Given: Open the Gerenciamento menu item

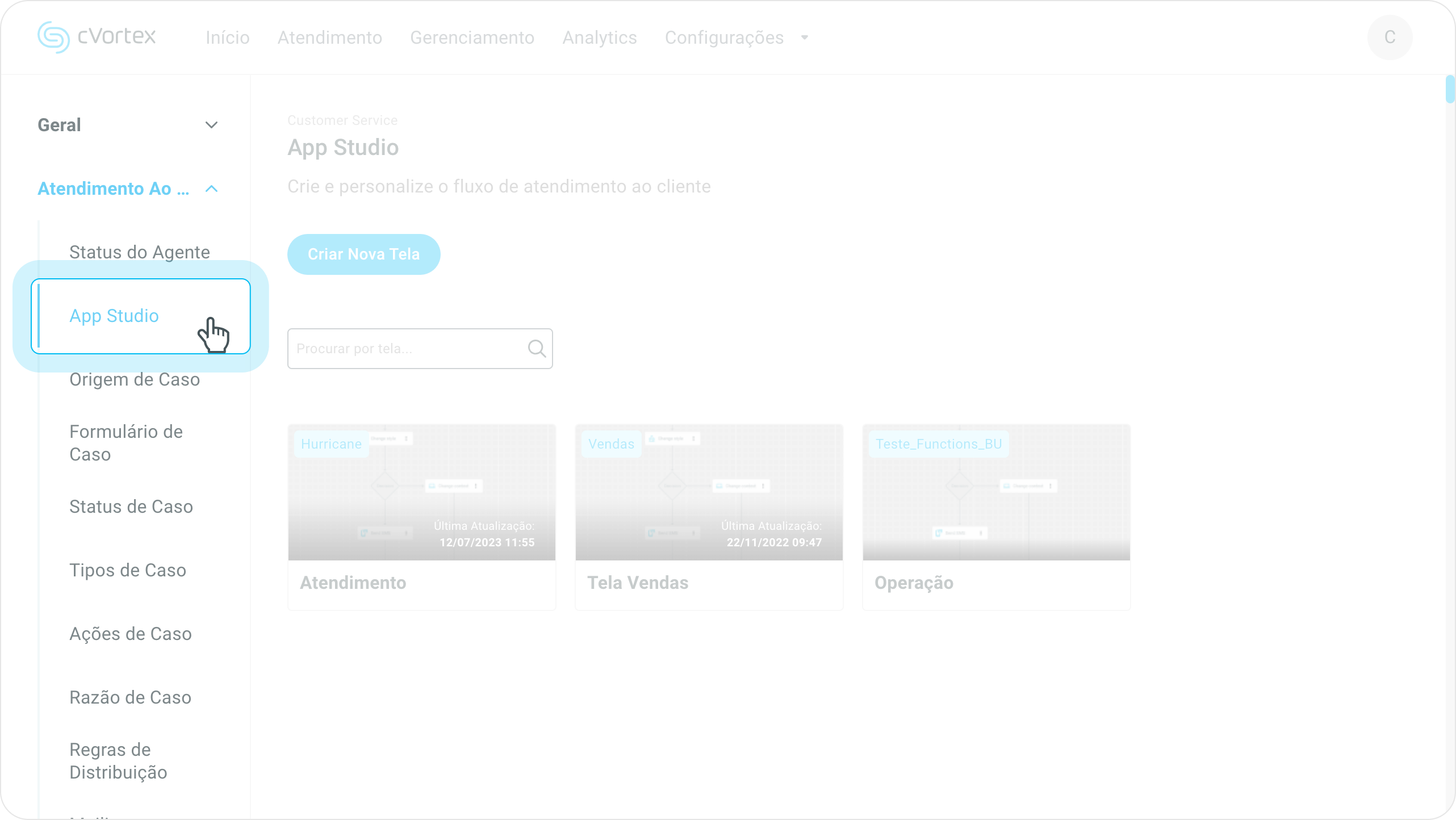Looking at the screenshot, I should tap(472, 37).
